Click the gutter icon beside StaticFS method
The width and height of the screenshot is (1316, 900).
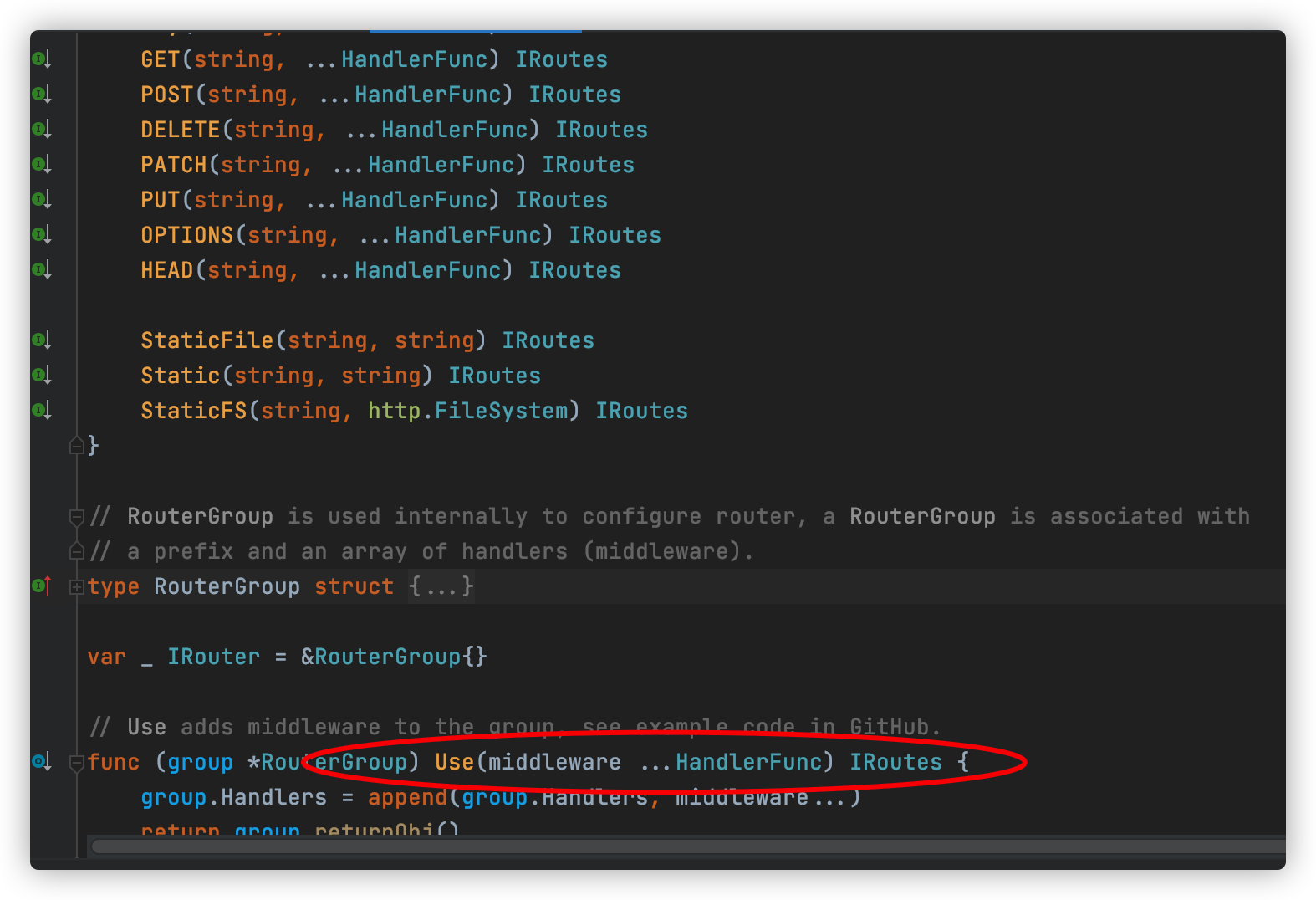pos(42,411)
